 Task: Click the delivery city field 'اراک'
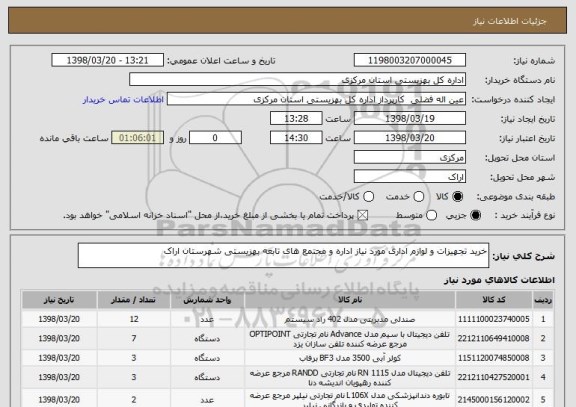410,177
